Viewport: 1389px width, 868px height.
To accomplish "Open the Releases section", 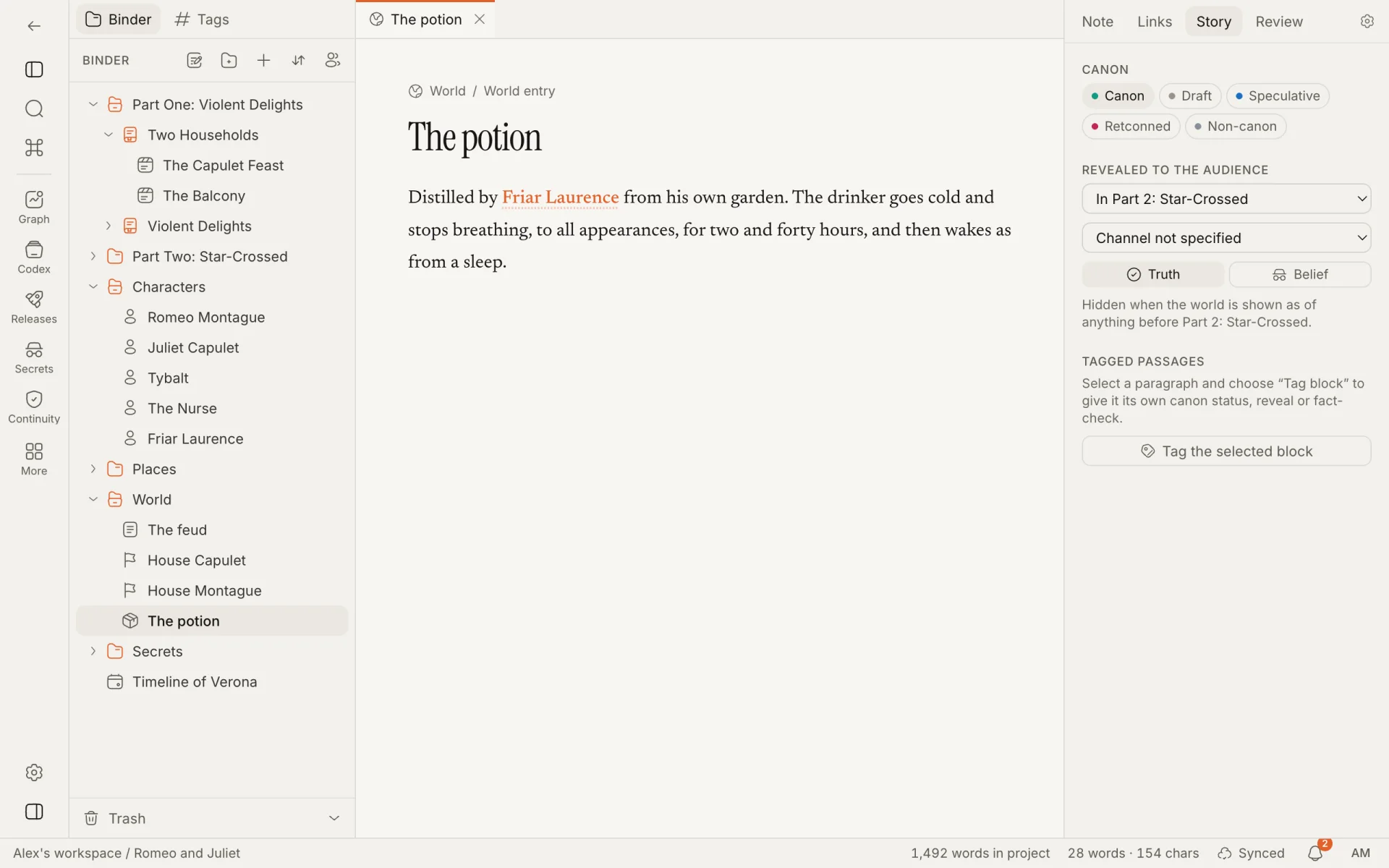I will (34, 307).
